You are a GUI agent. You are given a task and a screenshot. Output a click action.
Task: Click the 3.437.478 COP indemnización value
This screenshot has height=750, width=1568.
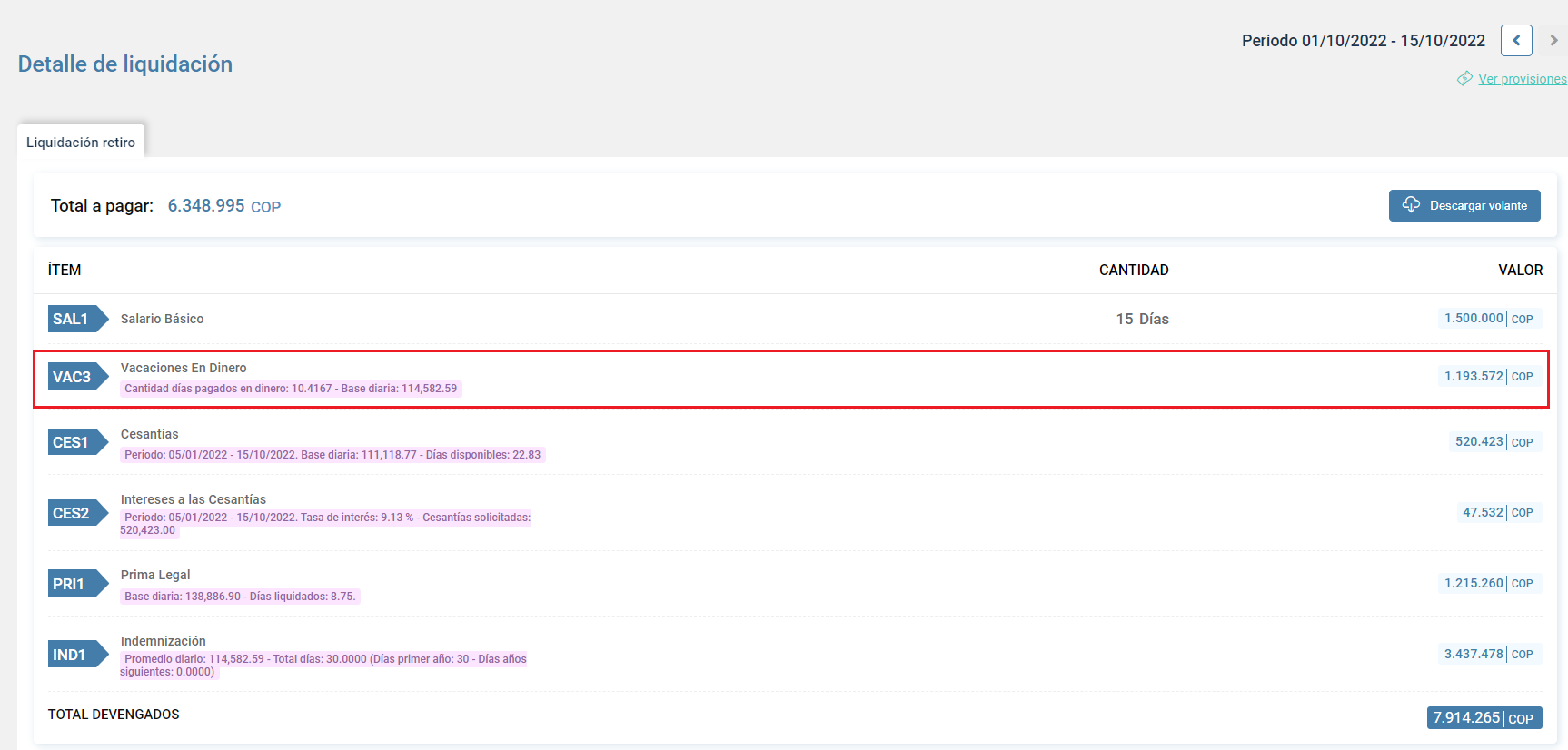[1490, 654]
